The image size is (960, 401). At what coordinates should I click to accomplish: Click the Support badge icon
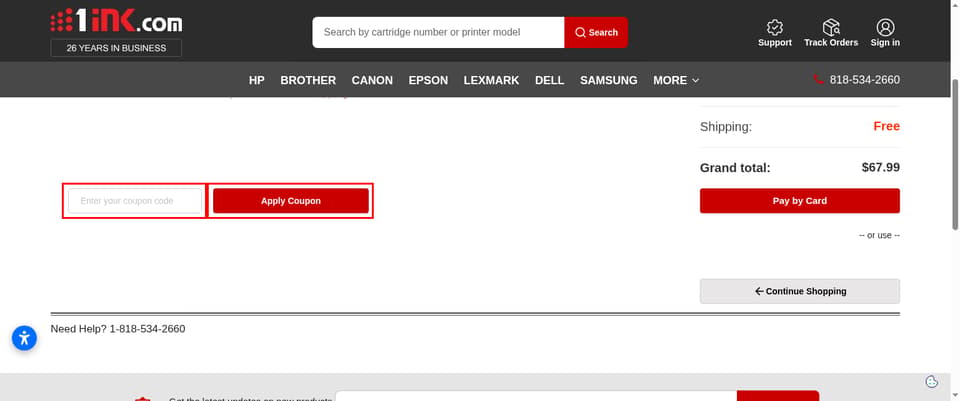[774, 27]
